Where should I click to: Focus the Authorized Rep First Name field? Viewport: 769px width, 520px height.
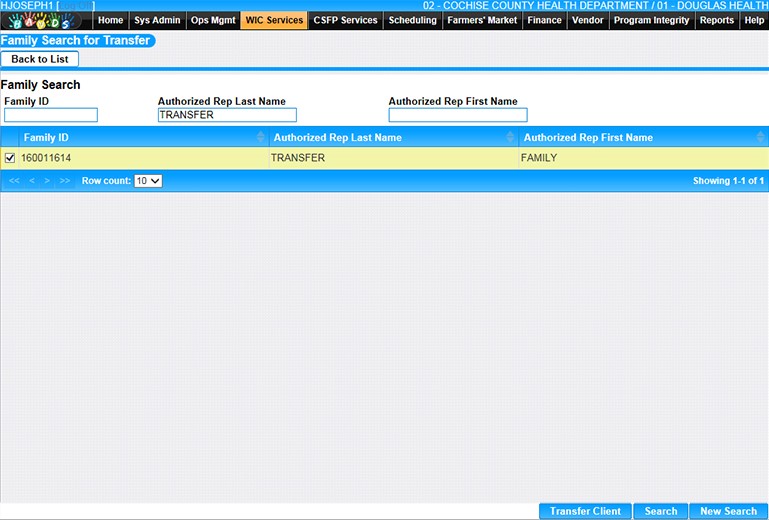click(x=457, y=115)
